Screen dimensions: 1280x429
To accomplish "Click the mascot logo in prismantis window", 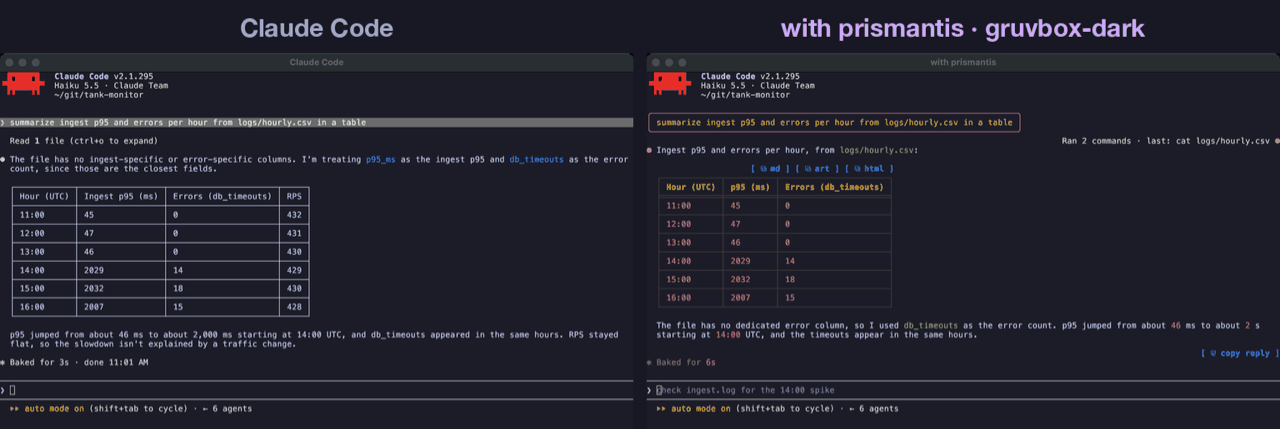I will [670, 83].
